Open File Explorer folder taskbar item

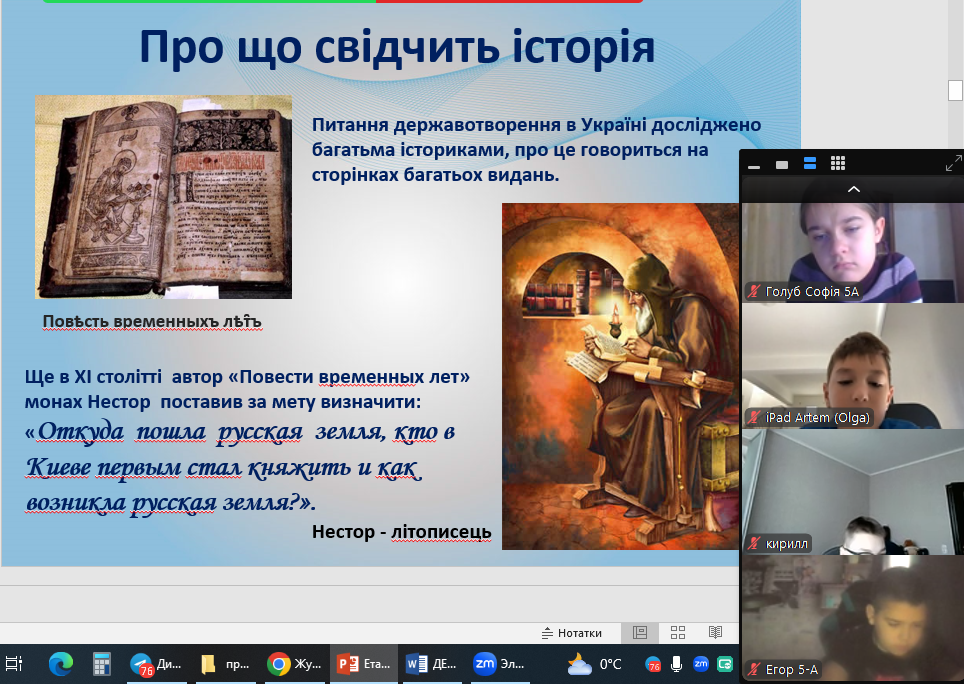coord(225,664)
